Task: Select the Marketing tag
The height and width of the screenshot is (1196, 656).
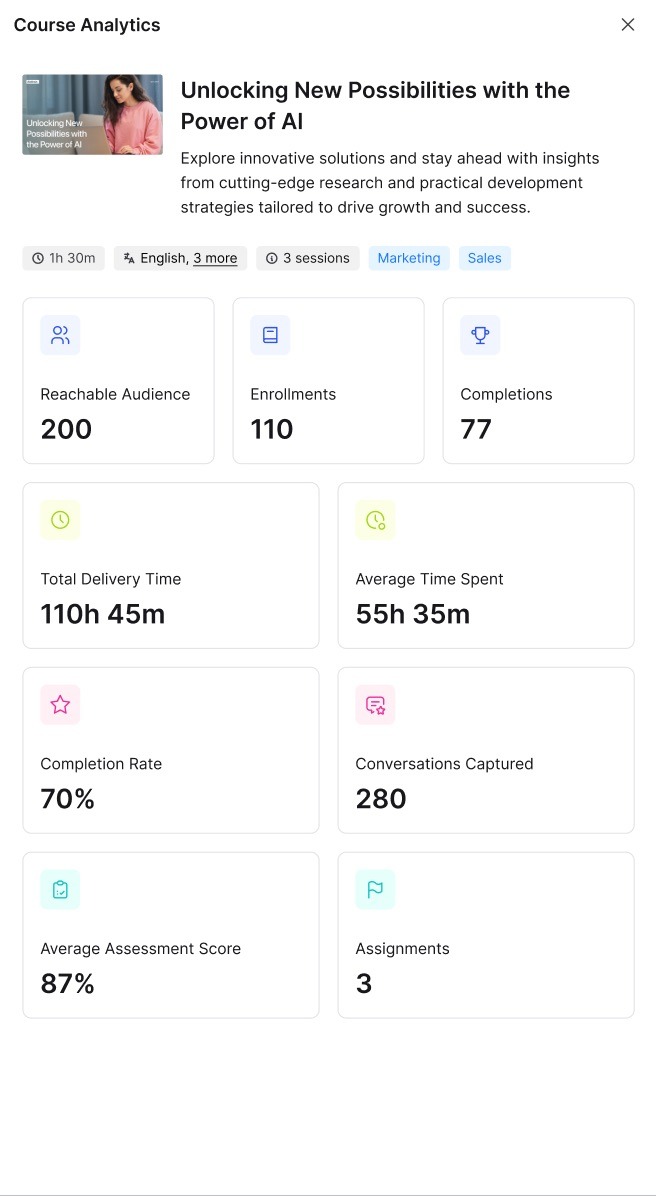Action: click(409, 258)
